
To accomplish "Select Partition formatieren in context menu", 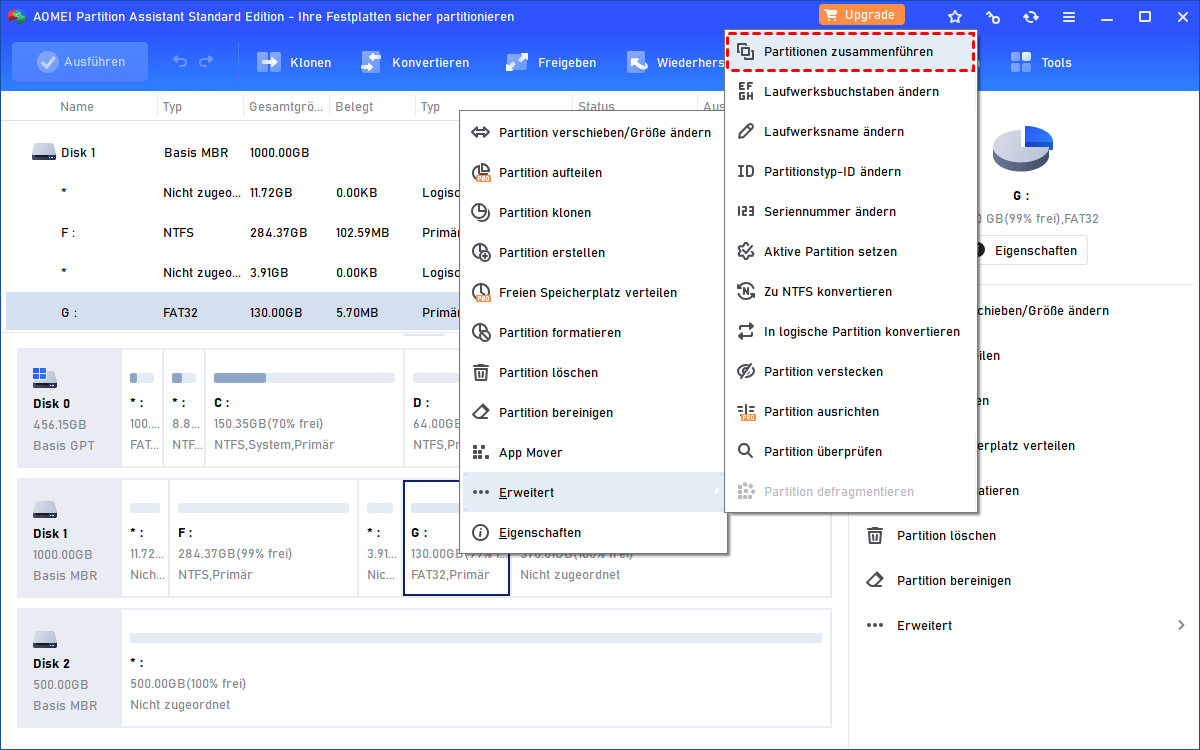I will [x=593, y=332].
